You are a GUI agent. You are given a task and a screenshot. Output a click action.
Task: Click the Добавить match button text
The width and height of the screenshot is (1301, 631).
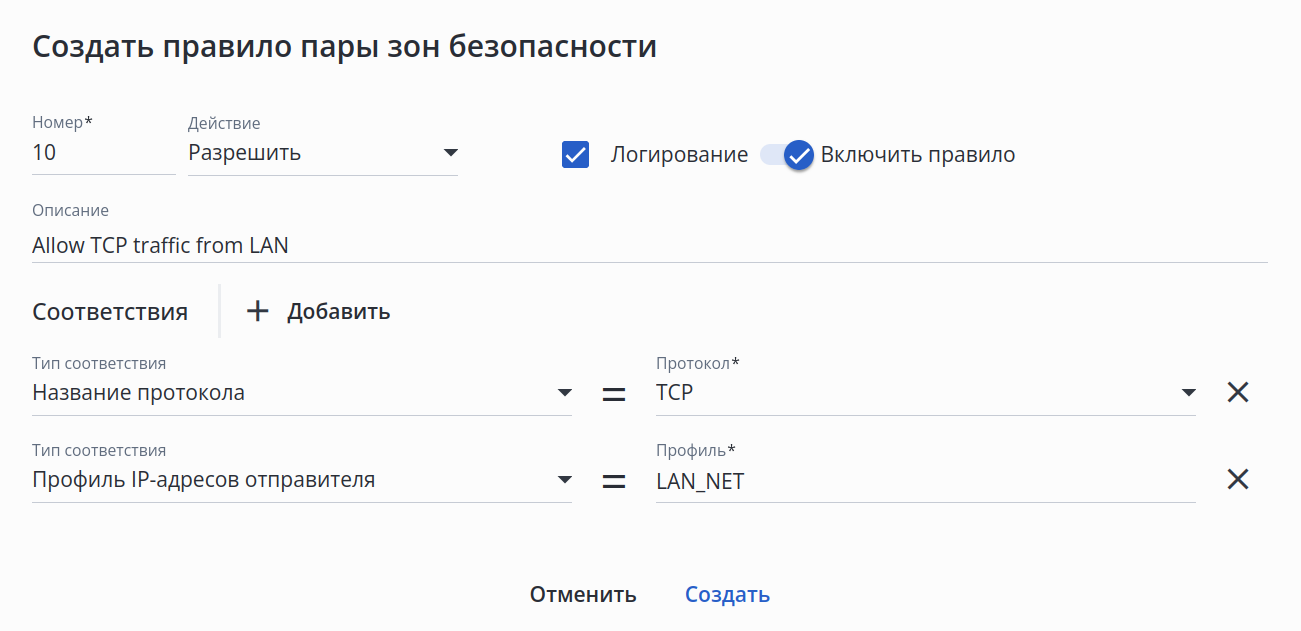(x=338, y=311)
